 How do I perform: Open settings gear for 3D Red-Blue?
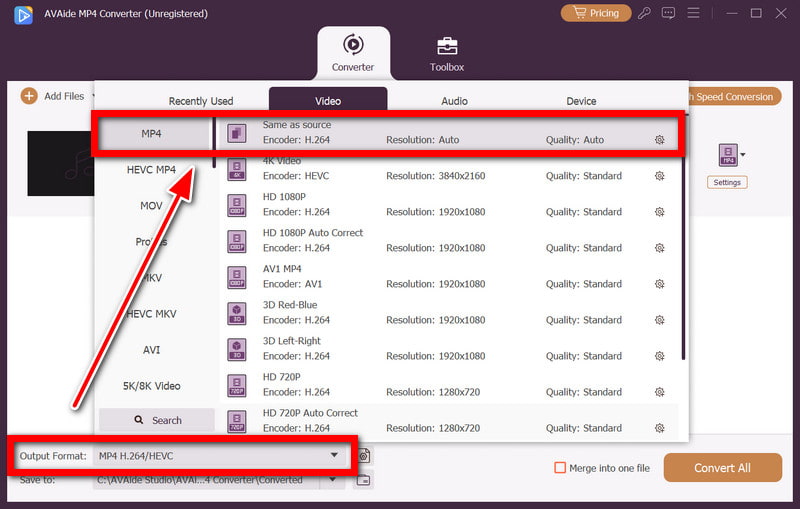[660, 320]
